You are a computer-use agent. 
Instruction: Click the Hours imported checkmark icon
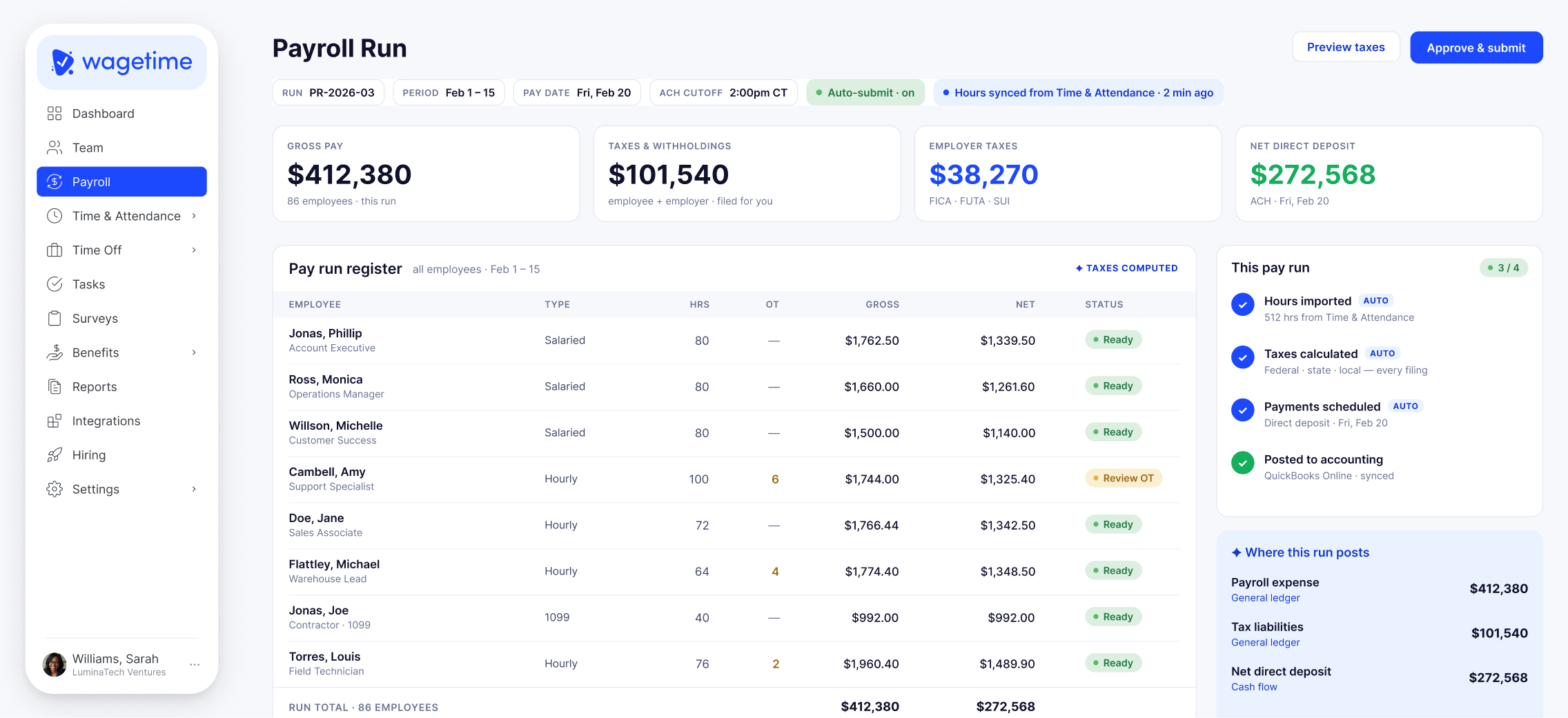[x=1242, y=304]
